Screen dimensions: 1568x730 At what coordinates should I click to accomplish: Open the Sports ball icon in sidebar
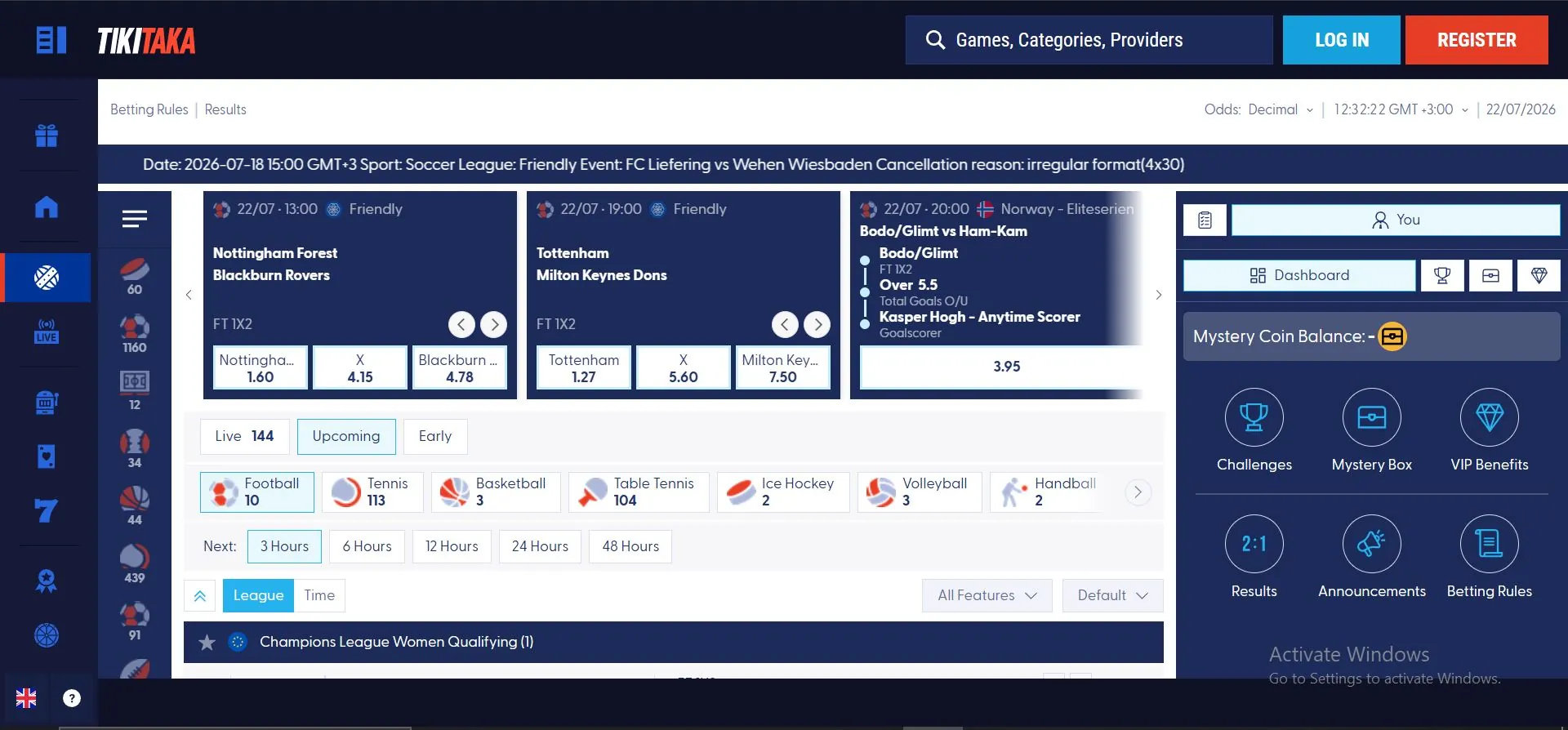(47, 278)
